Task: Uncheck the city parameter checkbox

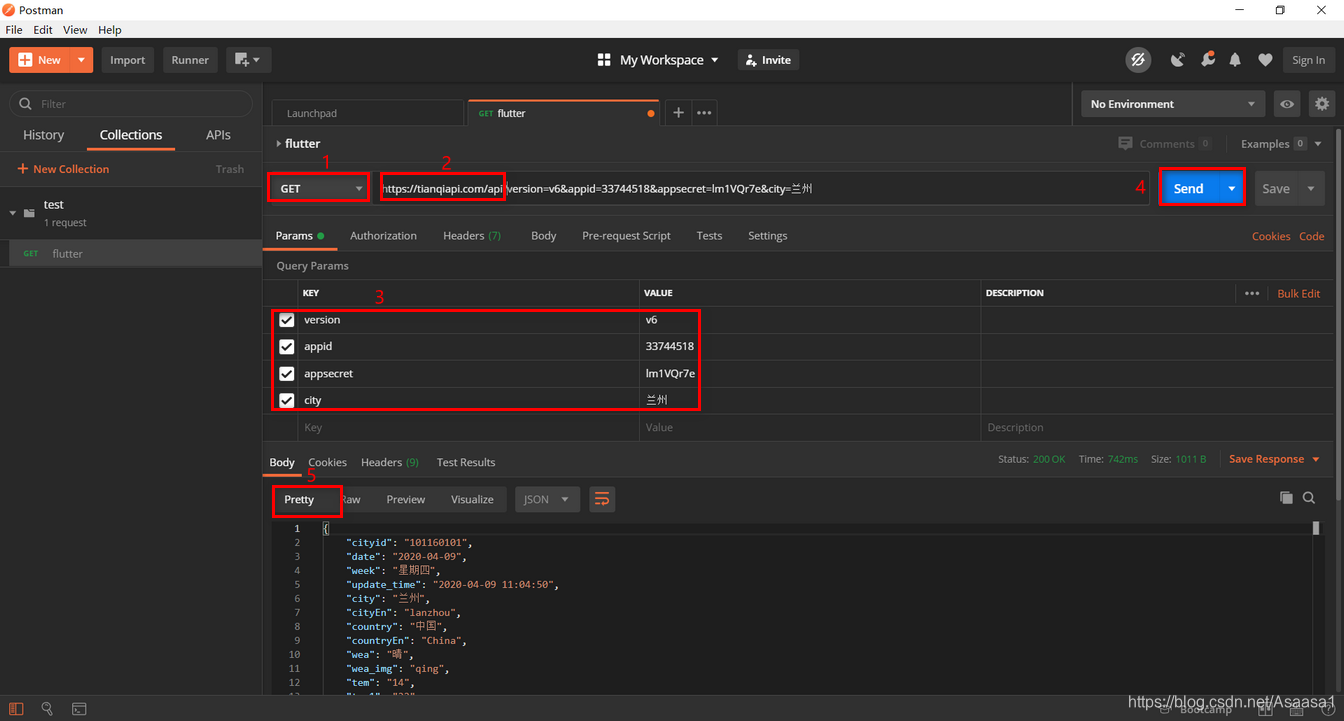Action: tap(287, 400)
